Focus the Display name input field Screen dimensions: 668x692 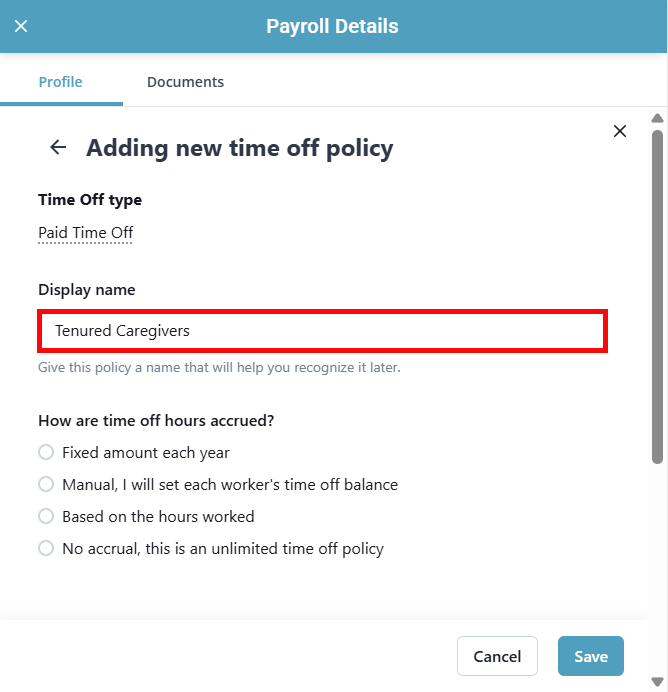[x=322, y=331]
